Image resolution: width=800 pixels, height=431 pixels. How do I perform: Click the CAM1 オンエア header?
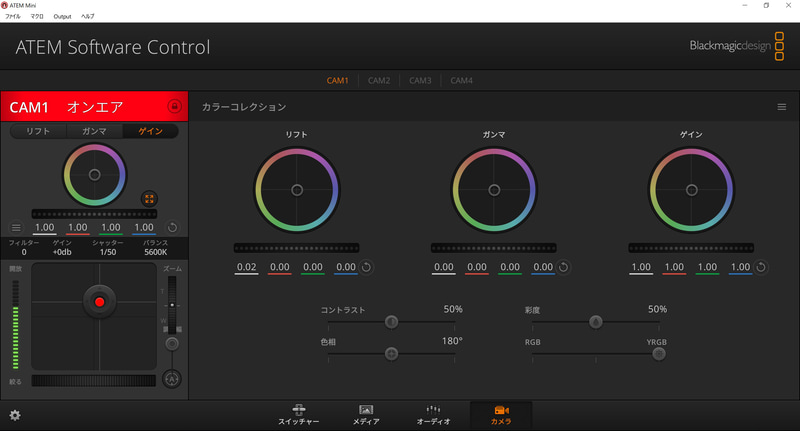point(94,107)
